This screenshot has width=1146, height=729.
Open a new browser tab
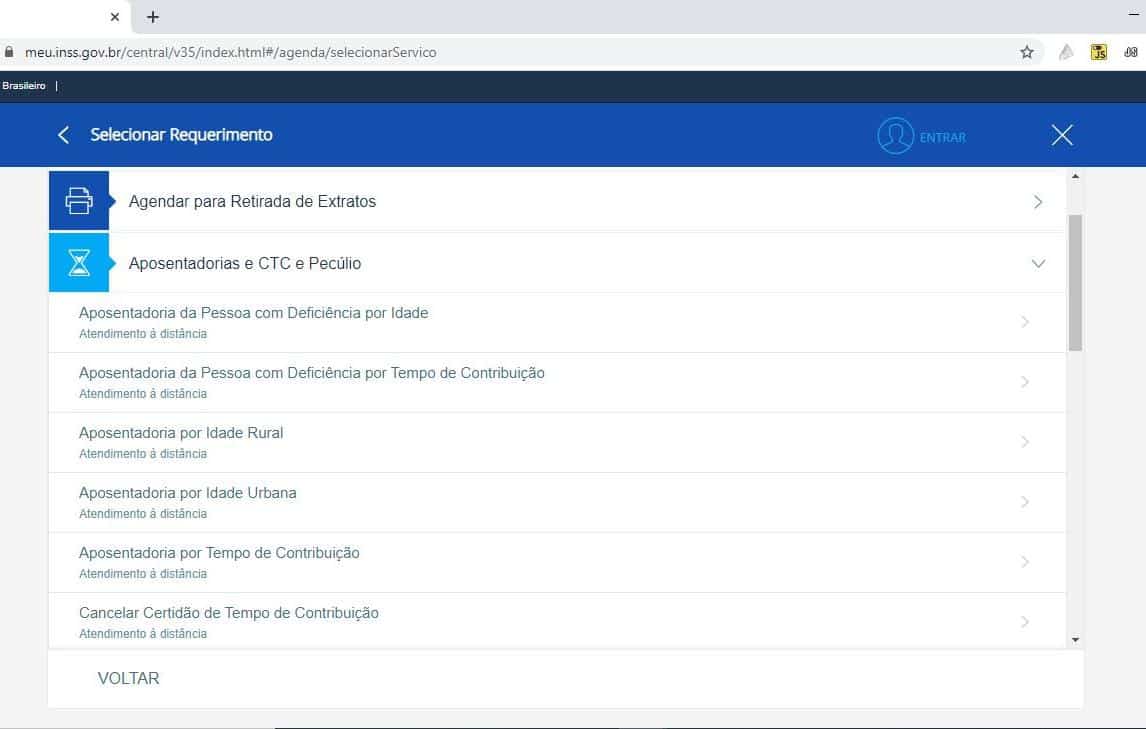pos(153,17)
